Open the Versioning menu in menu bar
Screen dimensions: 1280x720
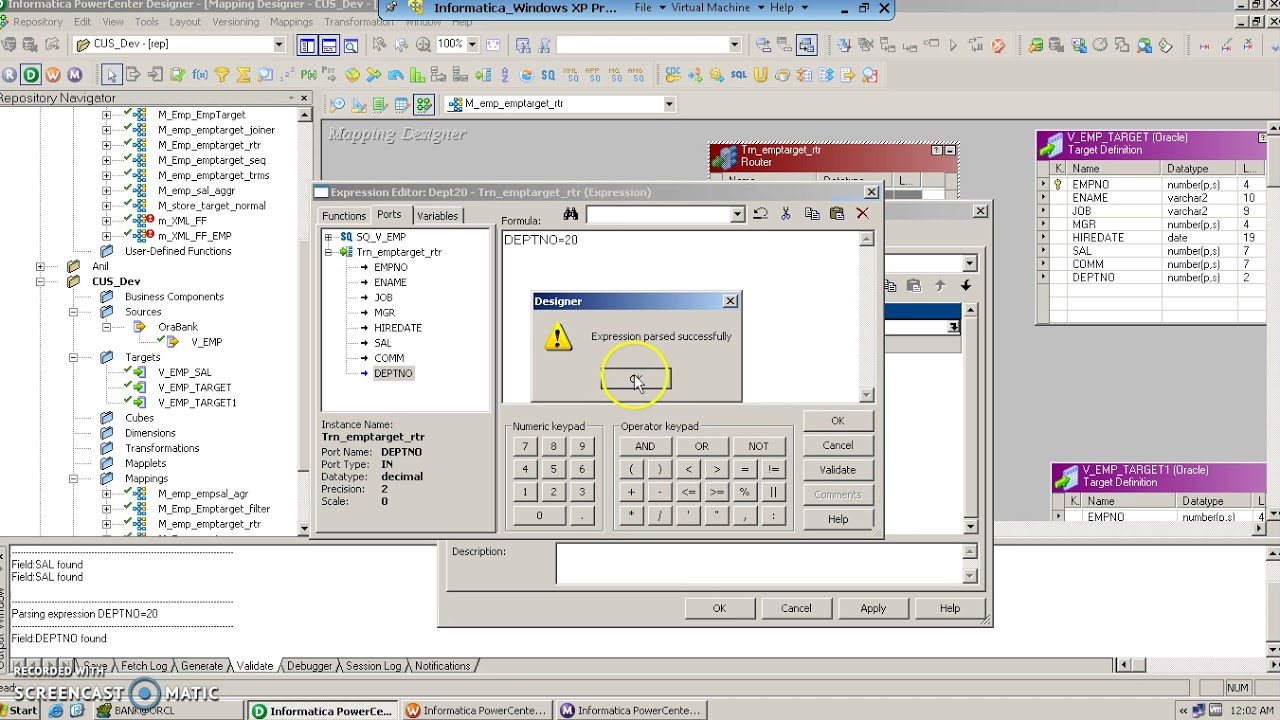pos(235,22)
